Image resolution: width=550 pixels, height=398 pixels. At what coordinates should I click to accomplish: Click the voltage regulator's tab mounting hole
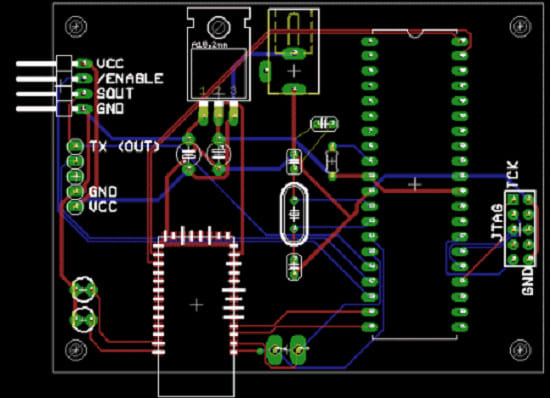pos(219,27)
